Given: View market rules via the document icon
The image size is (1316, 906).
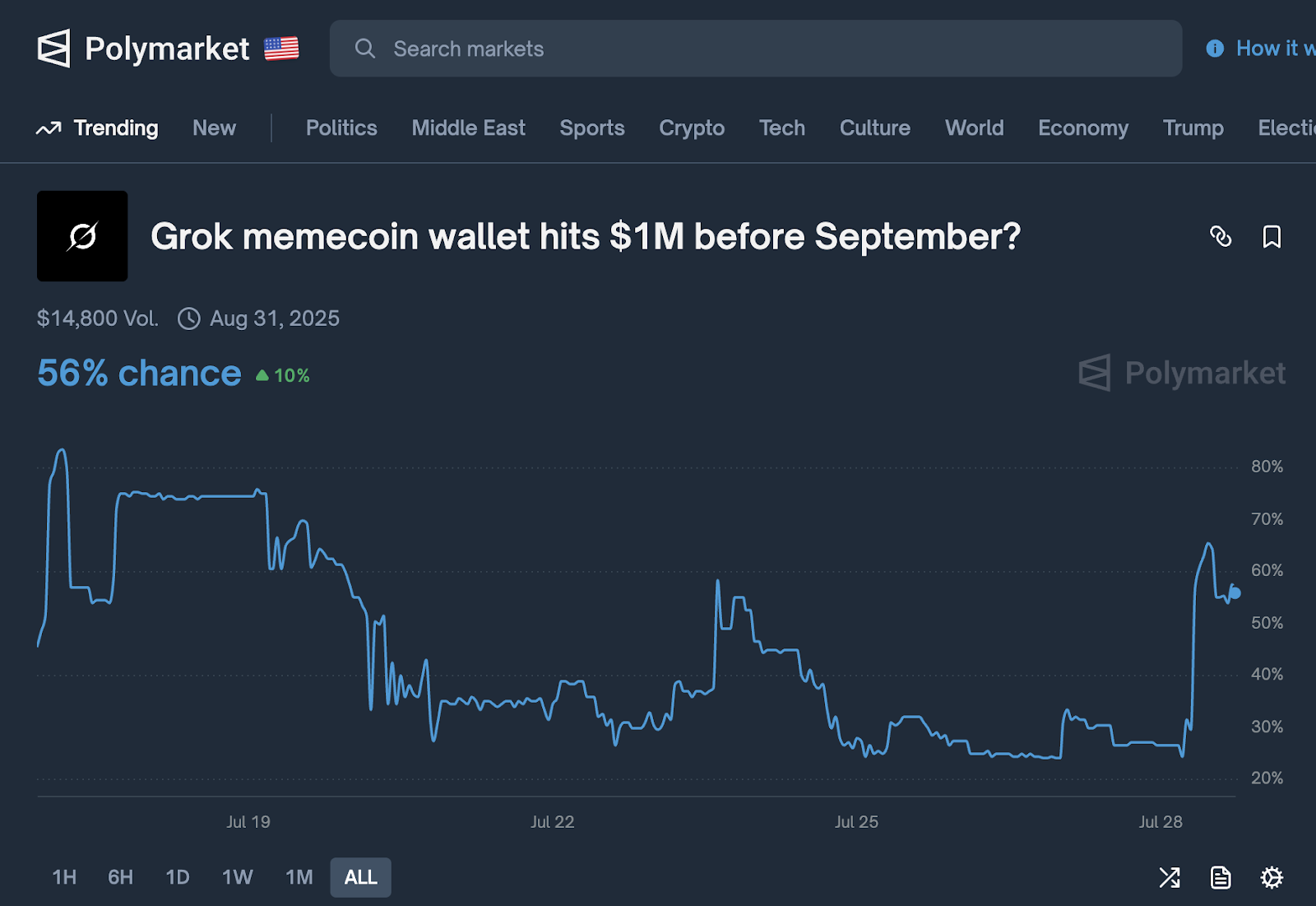Looking at the screenshot, I should (x=1221, y=877).
